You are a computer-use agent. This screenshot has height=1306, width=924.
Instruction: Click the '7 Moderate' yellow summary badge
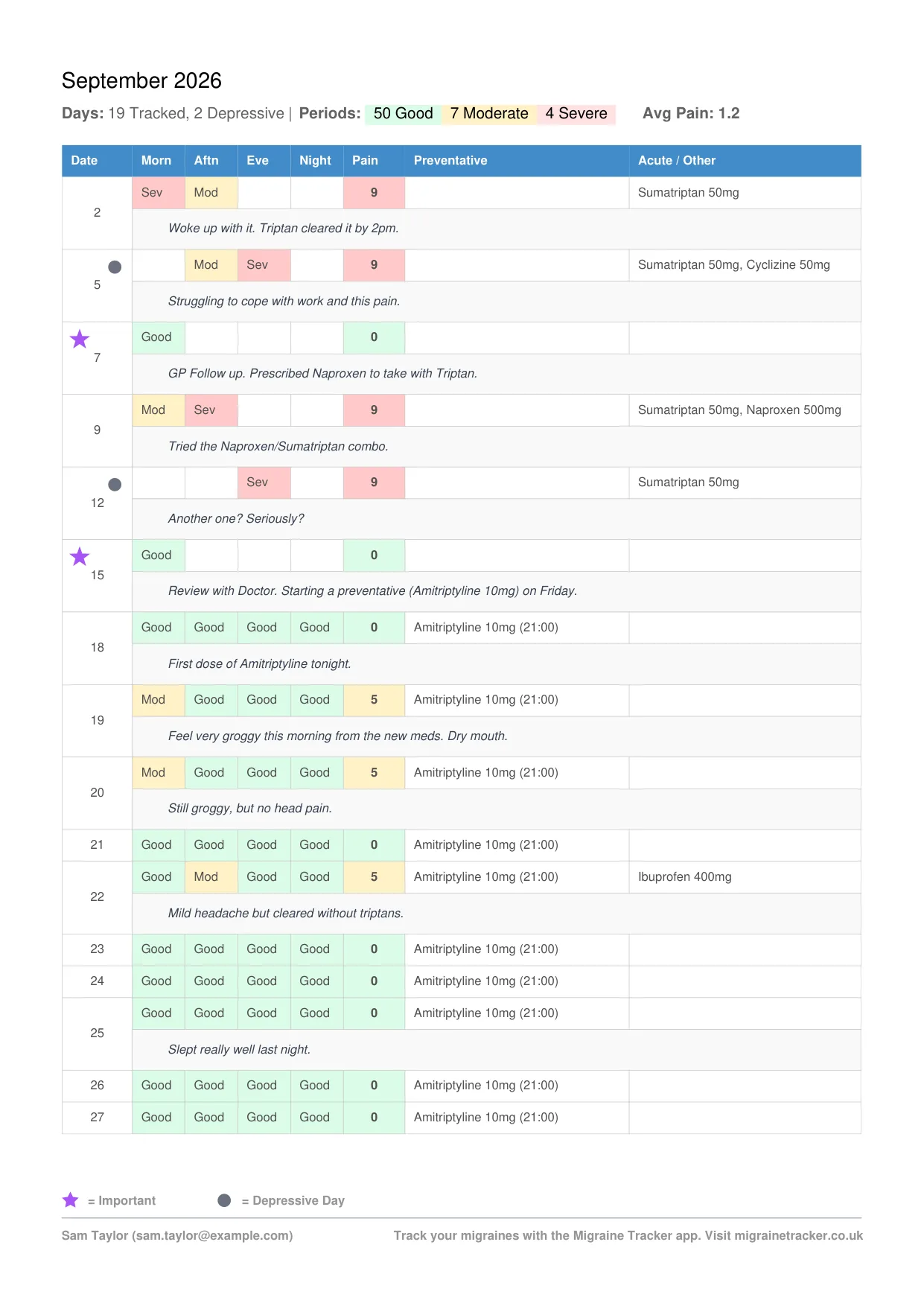coord(489,114)
